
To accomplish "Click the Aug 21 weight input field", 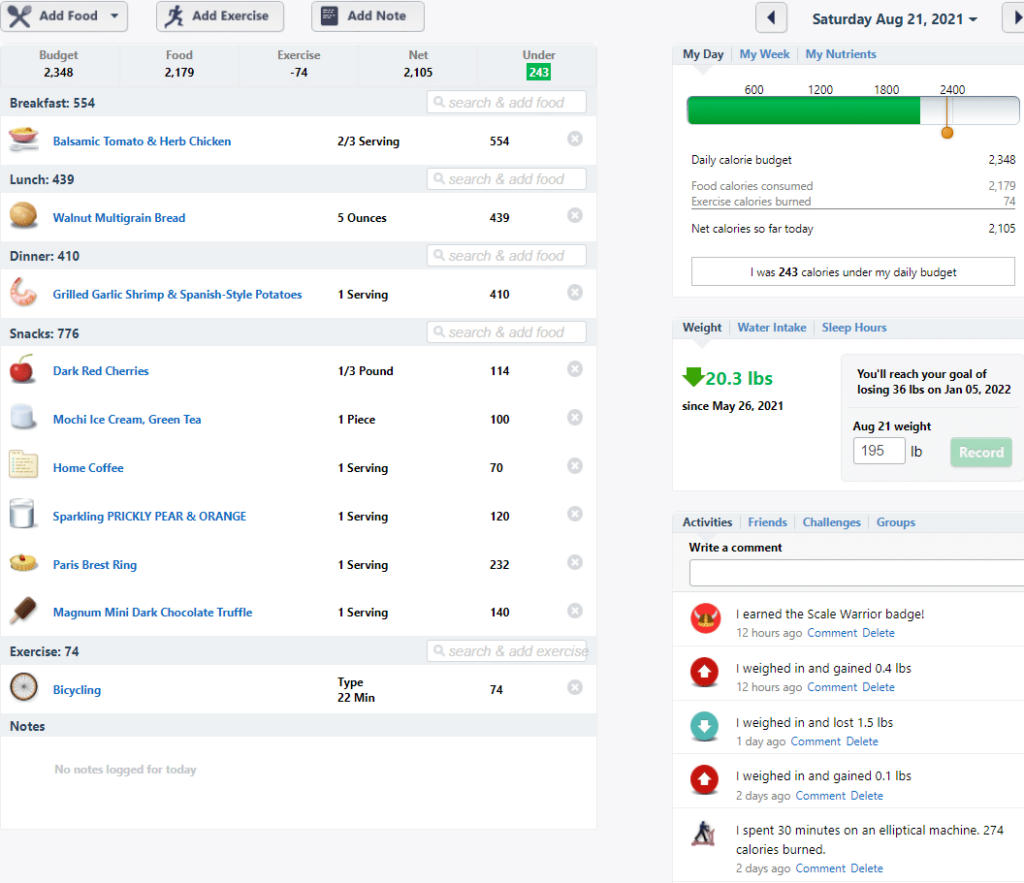I will pos(879,451).
